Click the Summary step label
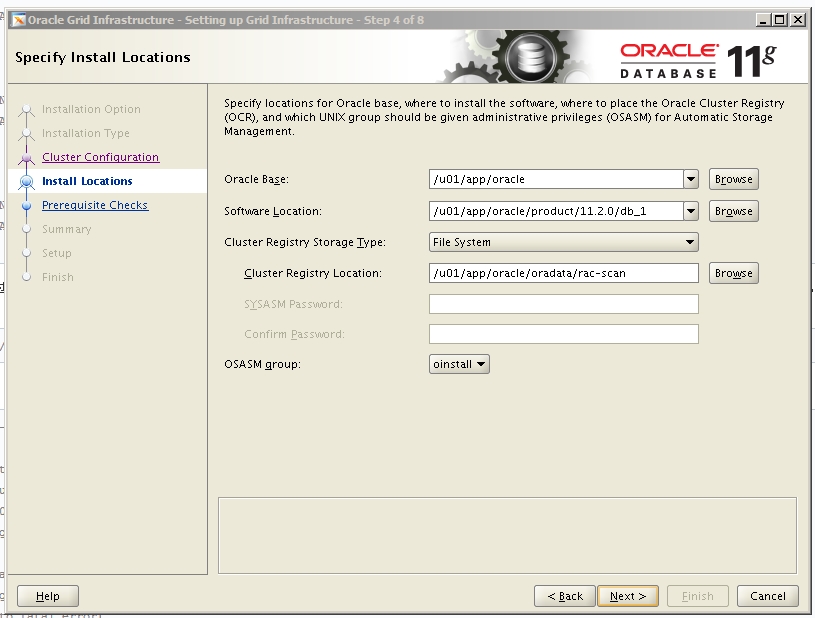This screenshot has height=618, width=815. pyautogui.click(x=67, y=229)
